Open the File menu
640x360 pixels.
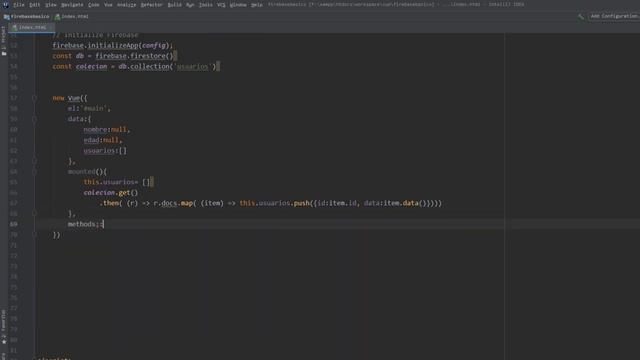pos(19,5)
